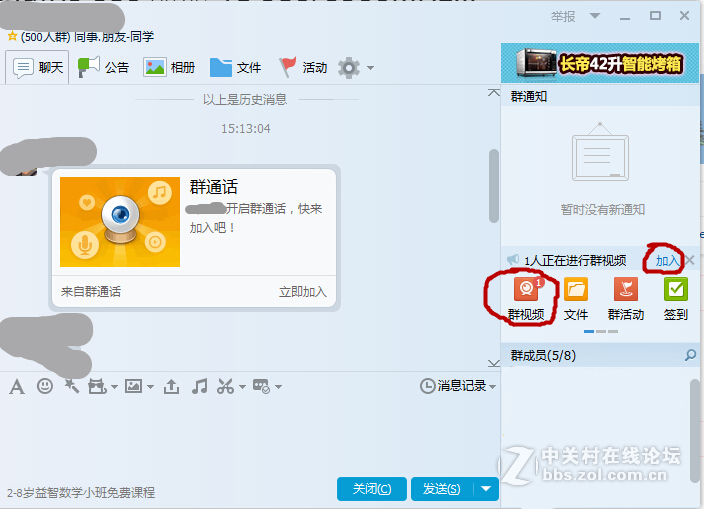
Task: Open the emoji smiley picker
Action: point(44,386)
